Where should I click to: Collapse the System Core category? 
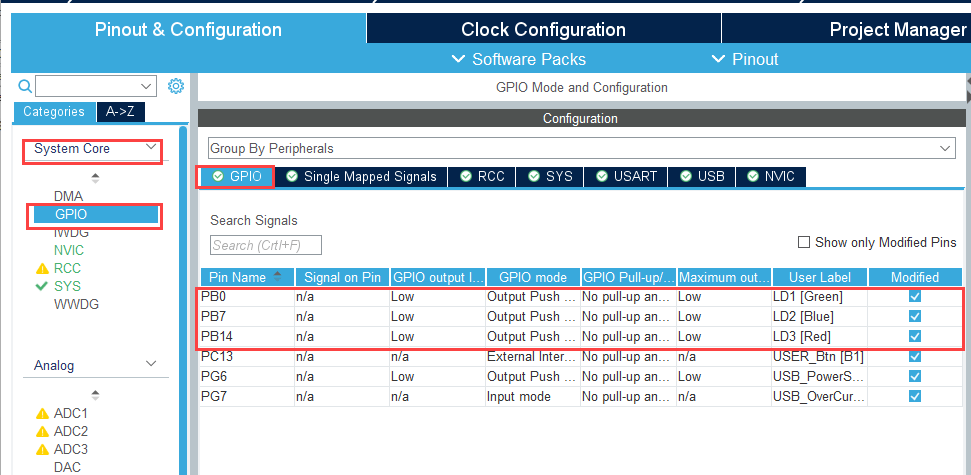[x=152, y=148]
